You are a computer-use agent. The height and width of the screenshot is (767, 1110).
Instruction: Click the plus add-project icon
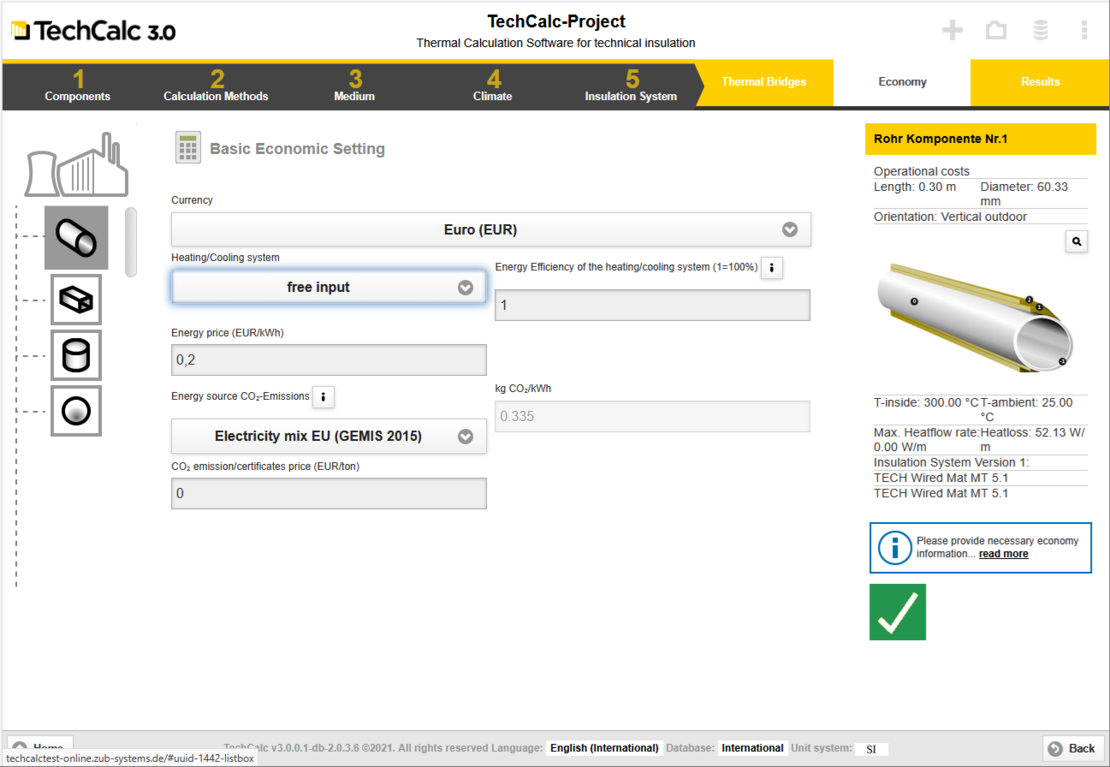[952, 30]
